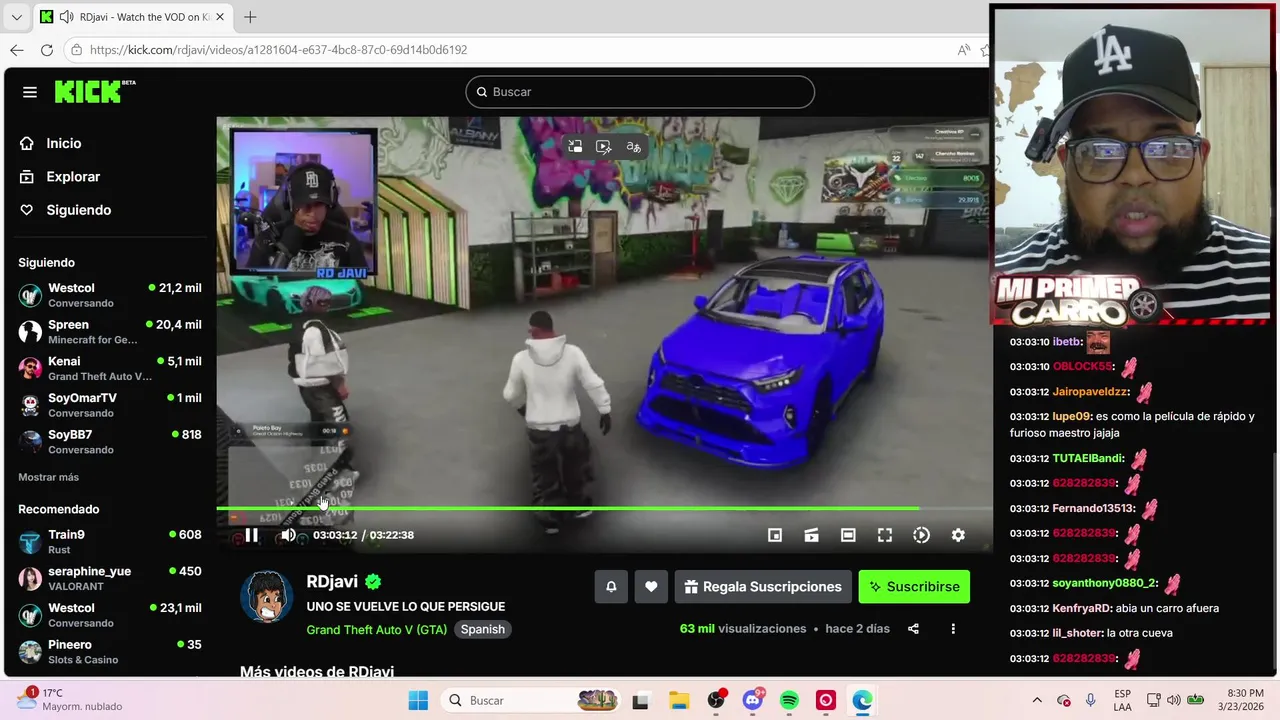
Task: Toggle mini player mode icon
Action: click(775, 535)
